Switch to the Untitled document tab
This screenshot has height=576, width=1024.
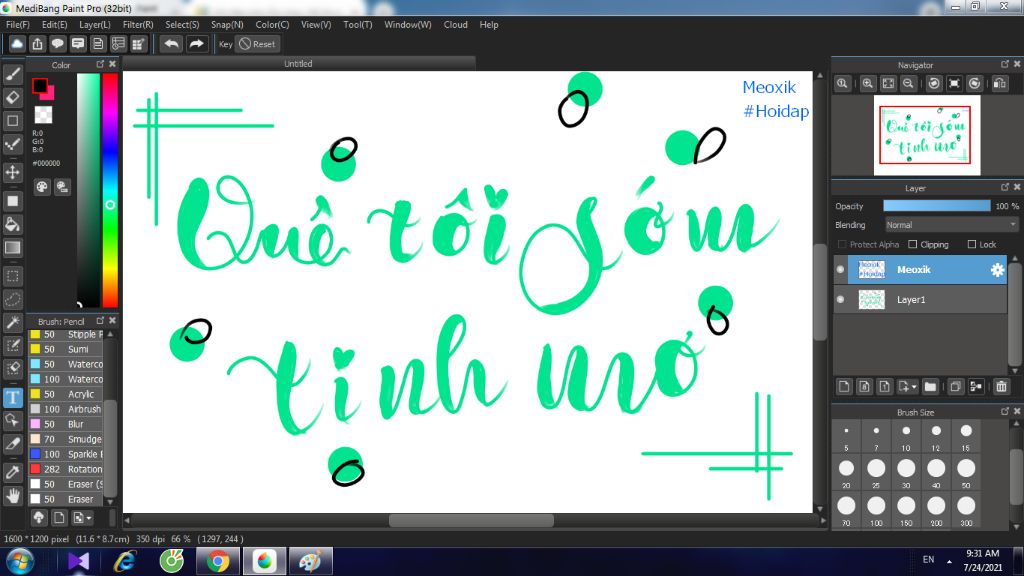coord(298,63)
